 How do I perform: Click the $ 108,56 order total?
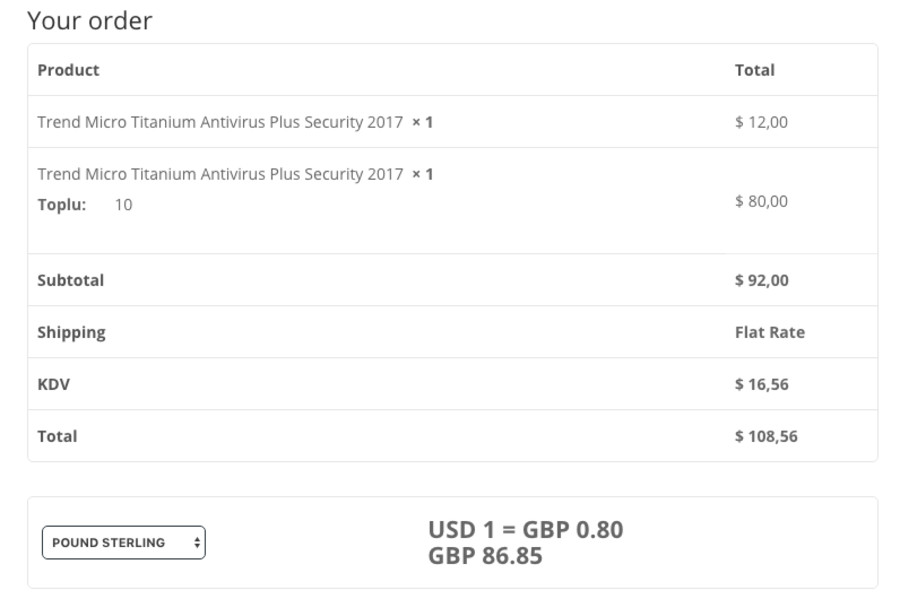(766, 436)
